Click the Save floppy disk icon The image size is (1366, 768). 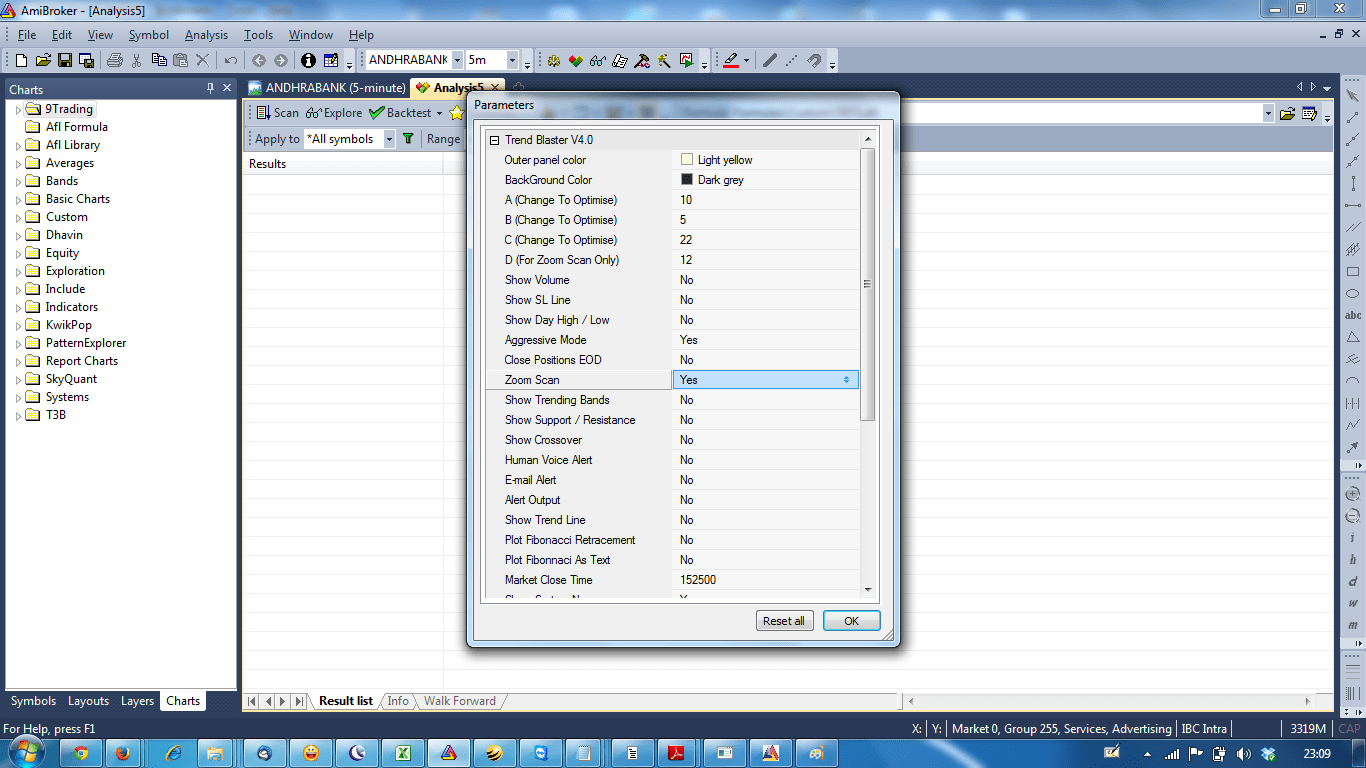pos(65,60)
